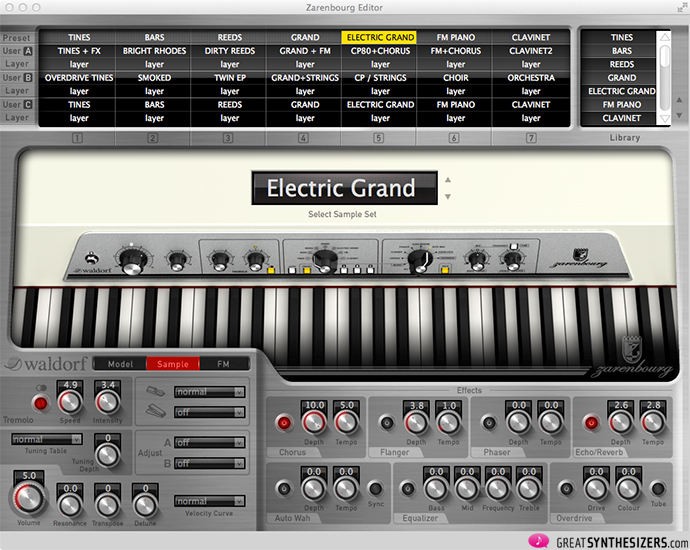Viewport: 690px width, 550px height.
Task: Click the Chorus Depth knob
Action: pos(314,423)
